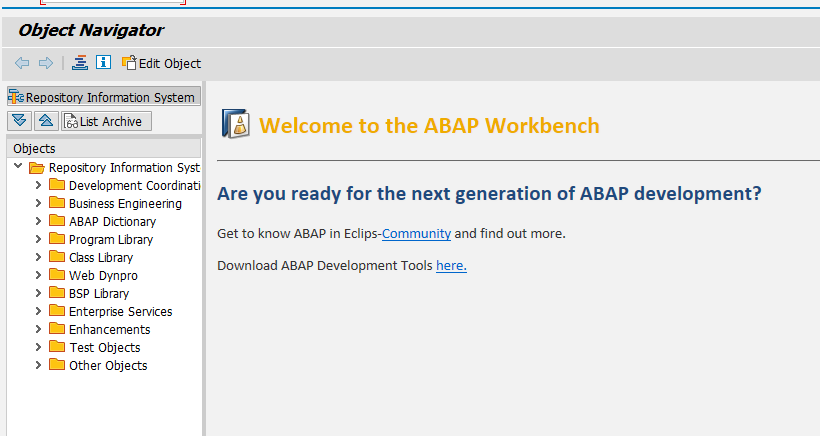The height and width of the screenshot is (436, 820).
Task: Click the Development Coordination folder icon
Action: tap(57, 185)
